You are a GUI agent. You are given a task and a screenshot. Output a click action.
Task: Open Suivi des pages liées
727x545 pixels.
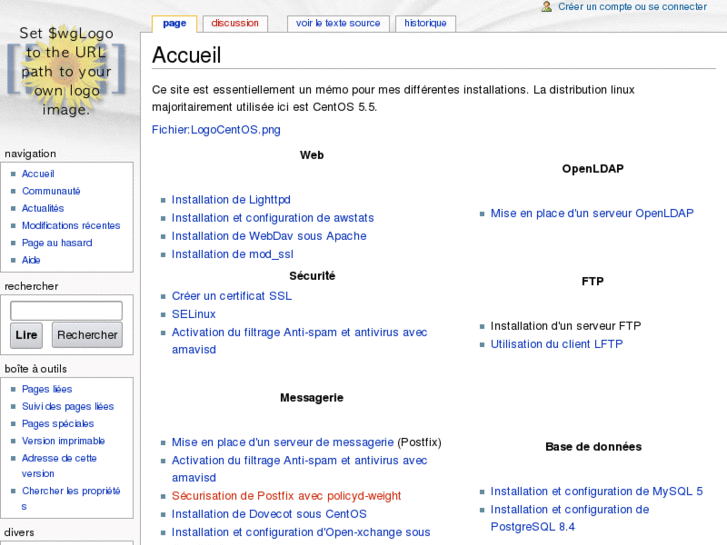click(x=68, y=406)
